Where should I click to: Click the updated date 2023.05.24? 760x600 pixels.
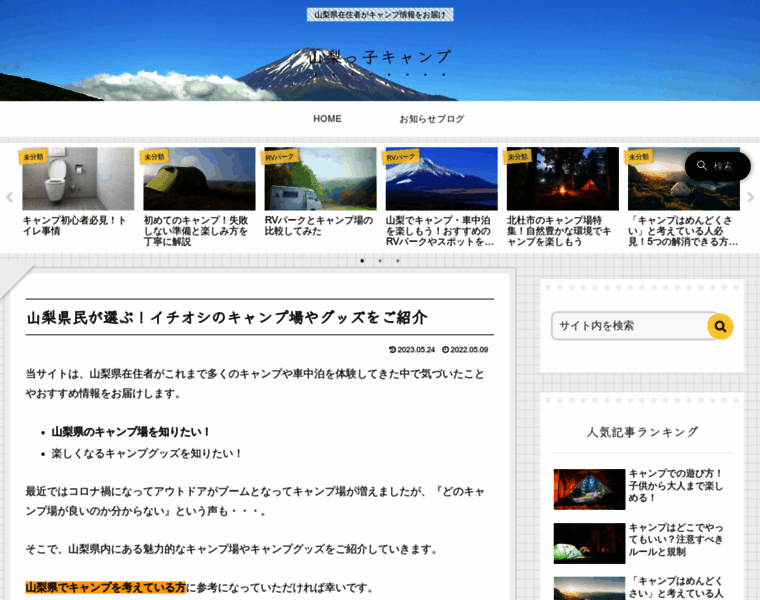(x=412, y=350)
